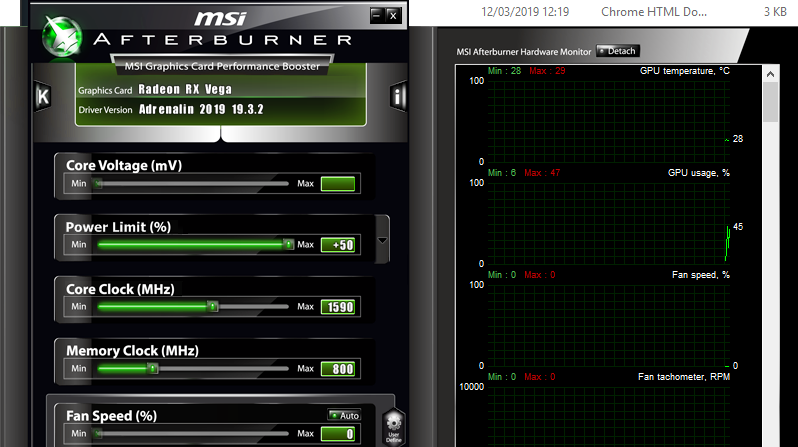Click the Memory Clock slider handle

(152, 368)
